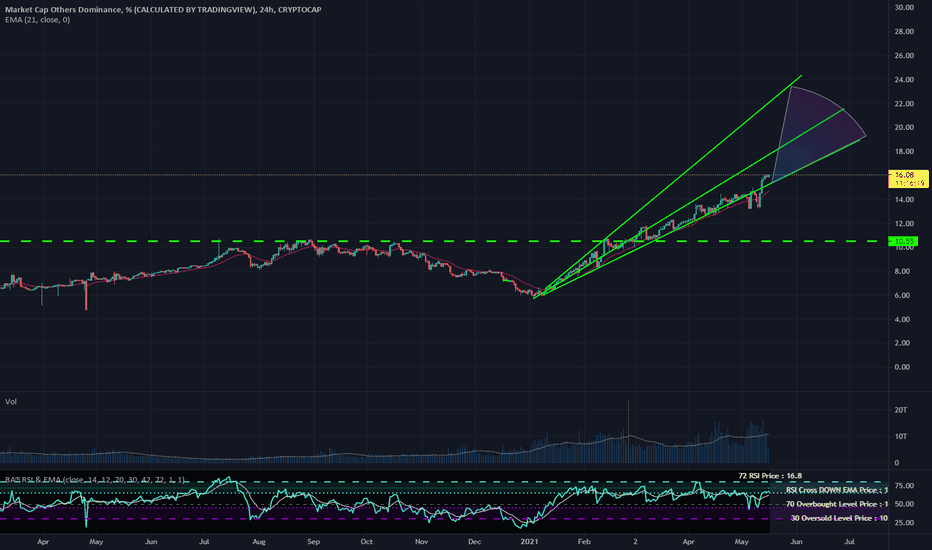Select the green dashed horizontal line drawing
The image size is (932, 550).
[x=443, y=241]
